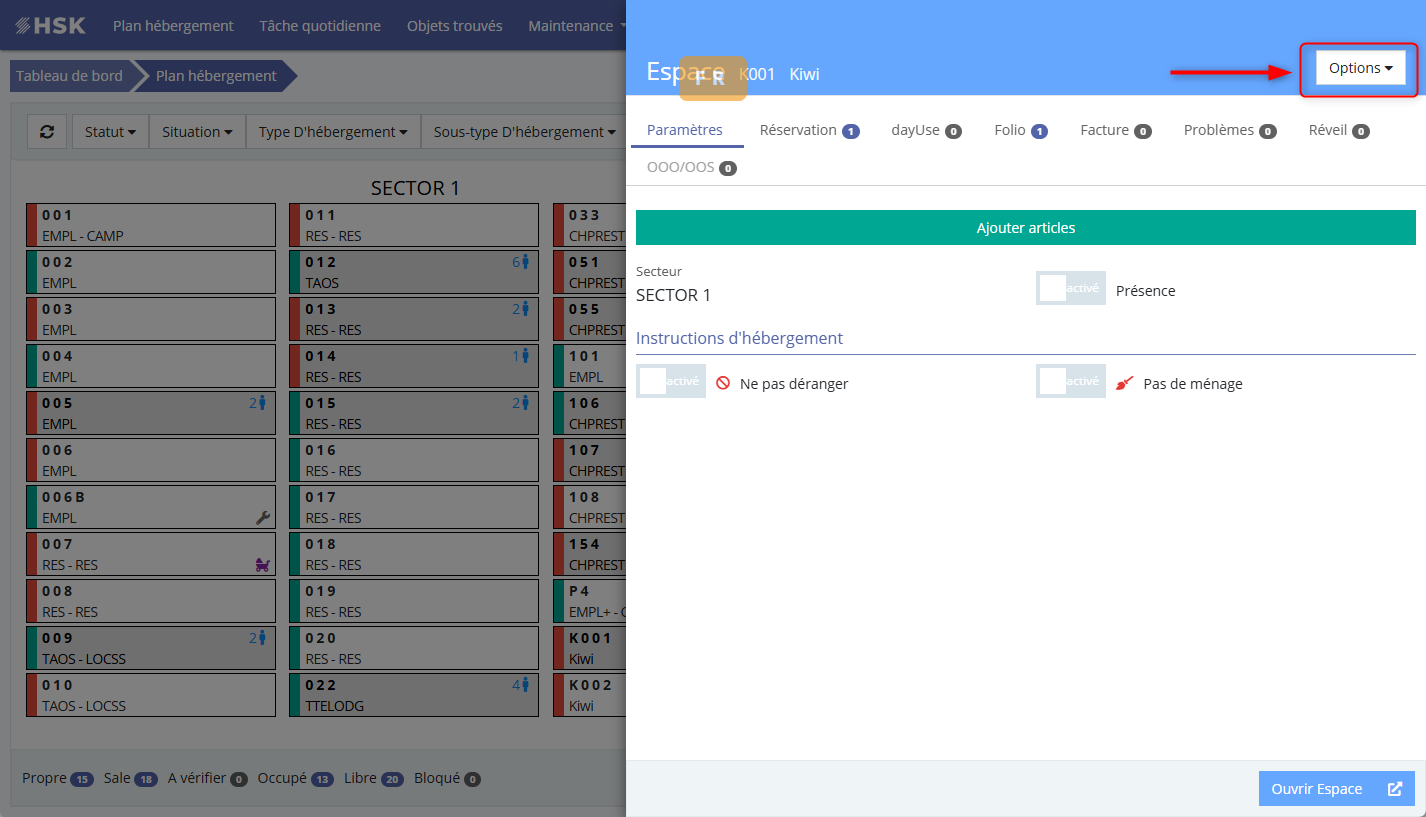Screen dimensions: 1426x817
Task: Enable the Ne pas déranger switch
Action: click(670, 382)
